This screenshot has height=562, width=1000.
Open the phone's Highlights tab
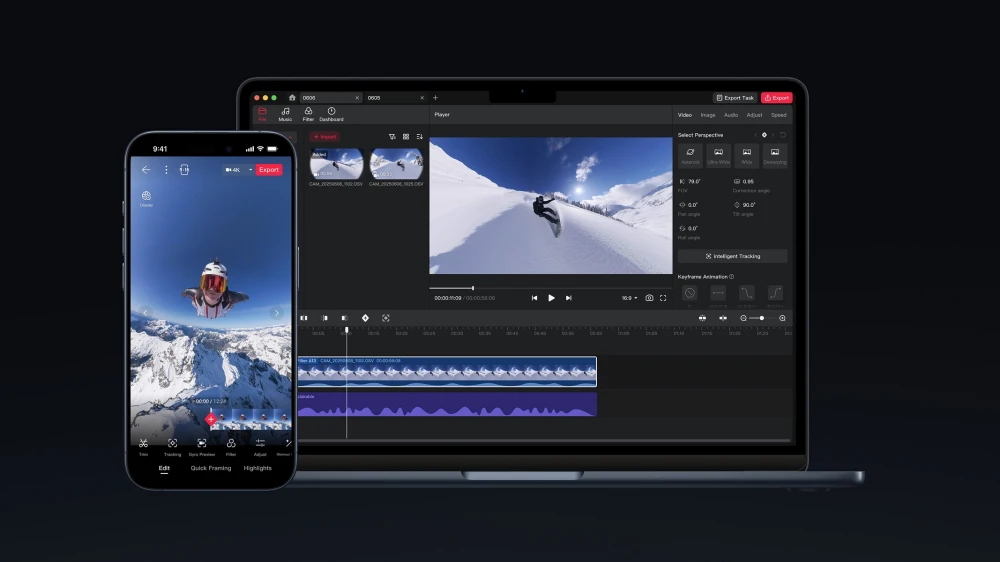258,468
